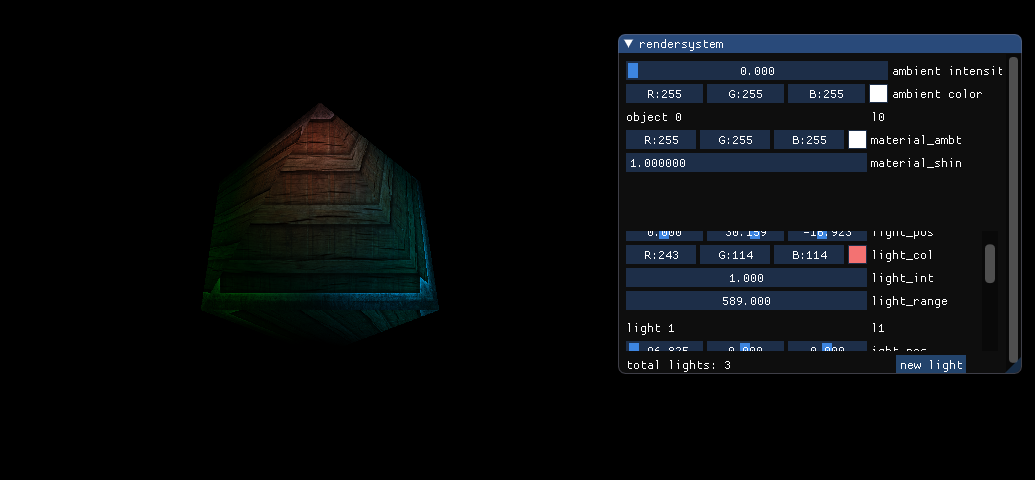Viewport: 1035px width, 480px height.
Task: Open the ambient color white swatch
Action: 879,94
